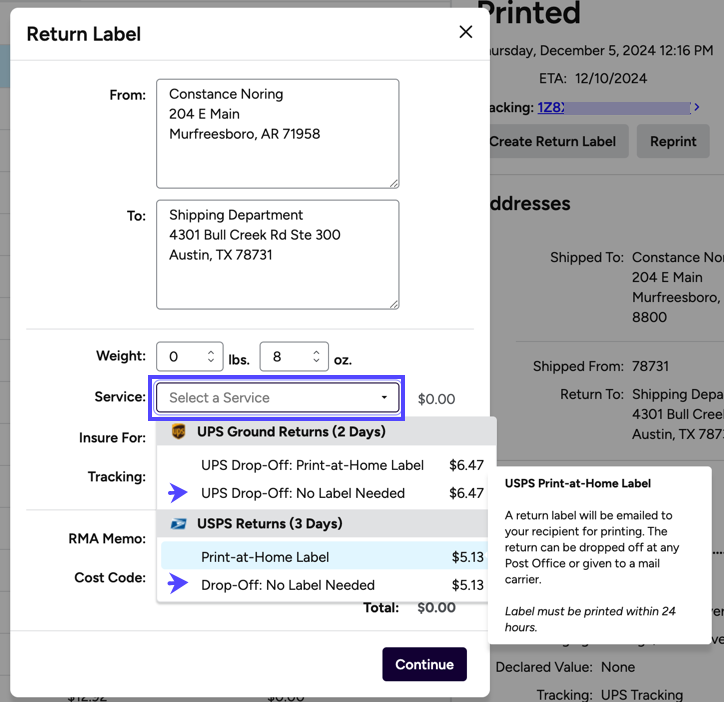724x702 pixels.
Task: Close the Return Label dialog
Action: tap(465, 33)
